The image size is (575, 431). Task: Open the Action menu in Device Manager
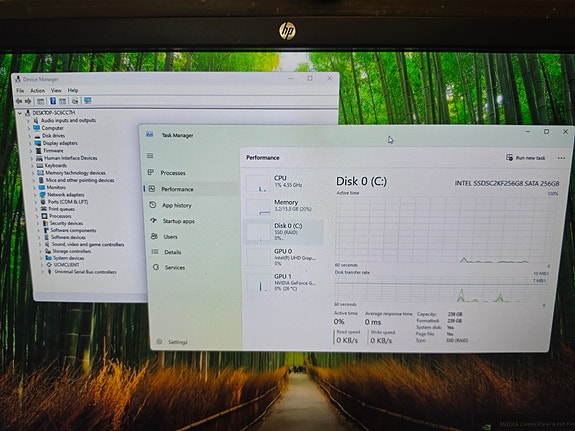tap(37, 90)
